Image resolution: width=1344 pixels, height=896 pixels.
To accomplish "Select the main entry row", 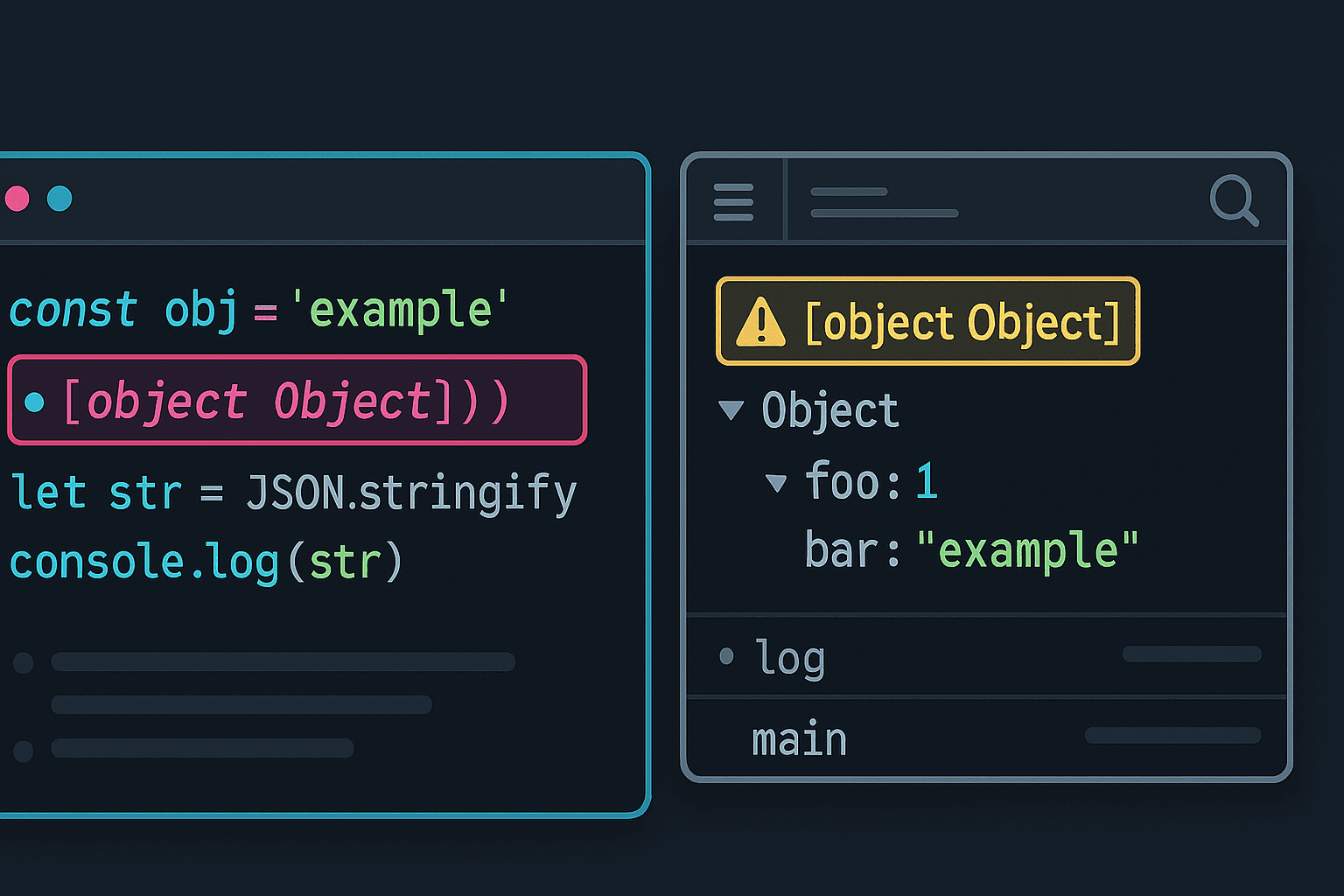I will [986, 739].
